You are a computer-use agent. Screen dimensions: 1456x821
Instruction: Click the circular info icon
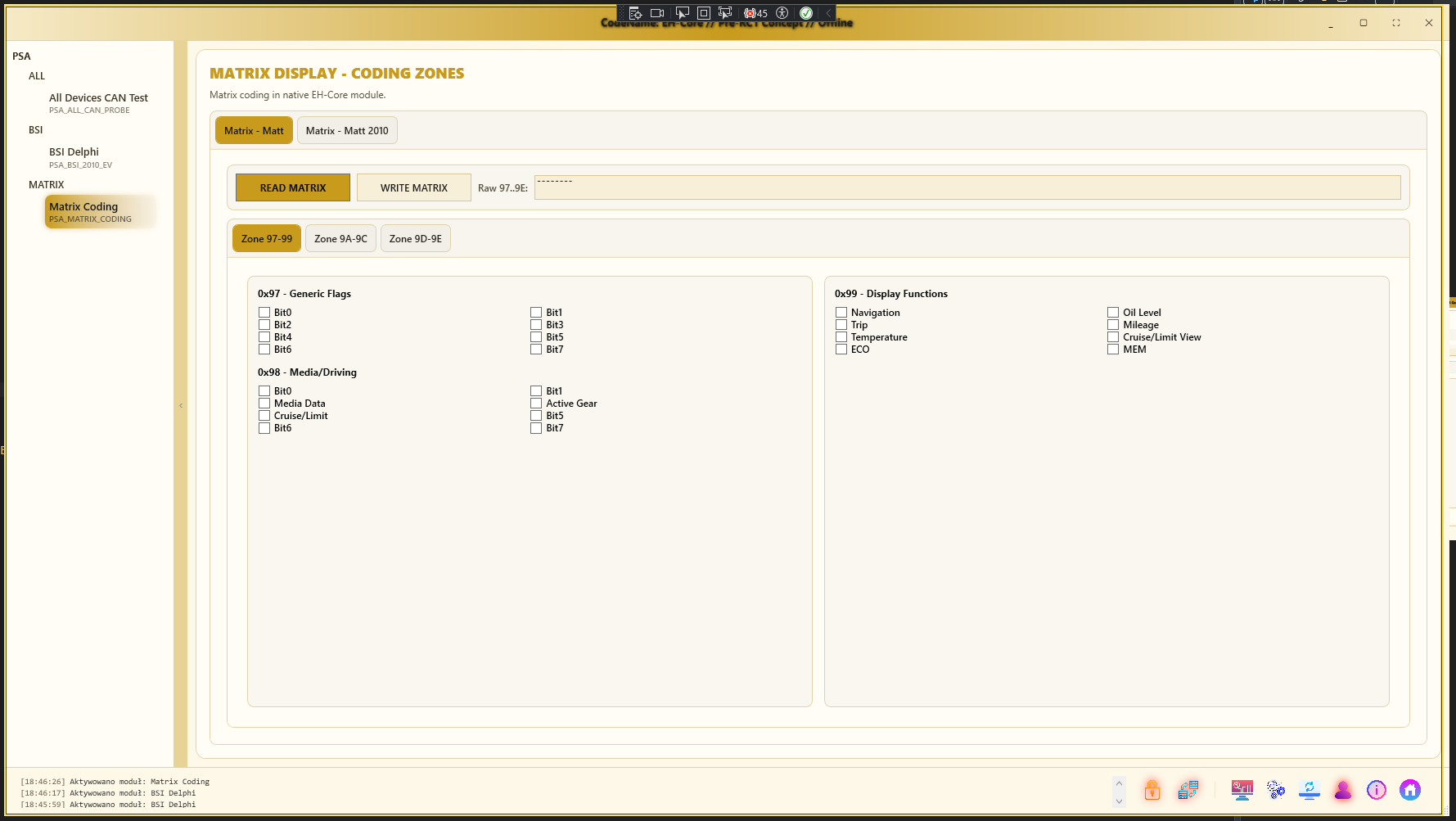pos(1377,790)
